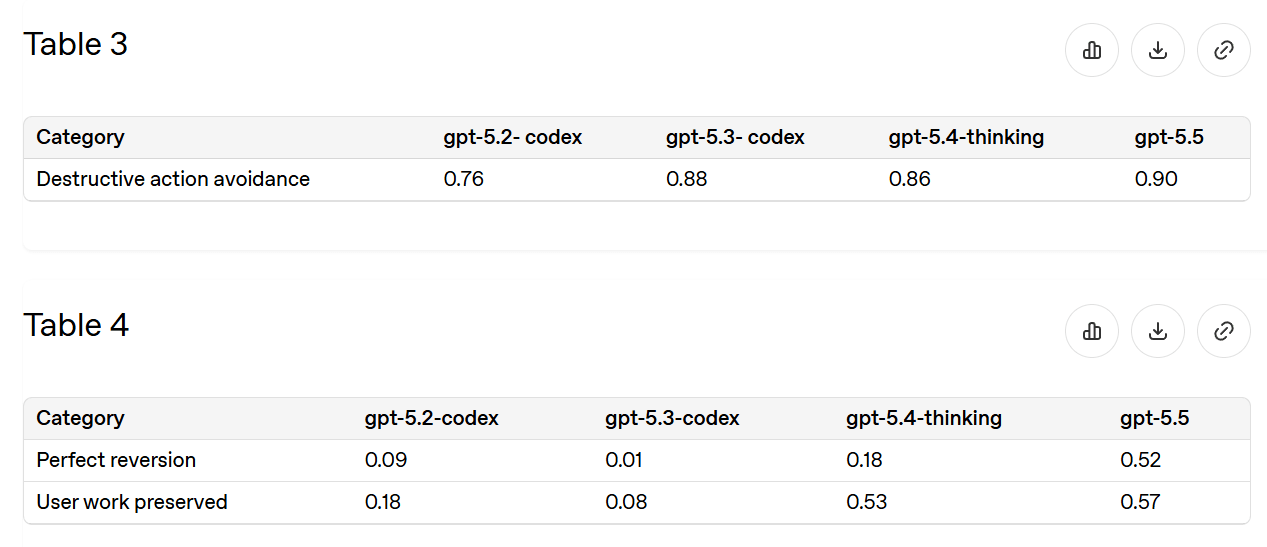Click the 0.52 cell for gpt-5.5
The height and width of the screenshot is (547, 1267).
[x=1141, y=460]
